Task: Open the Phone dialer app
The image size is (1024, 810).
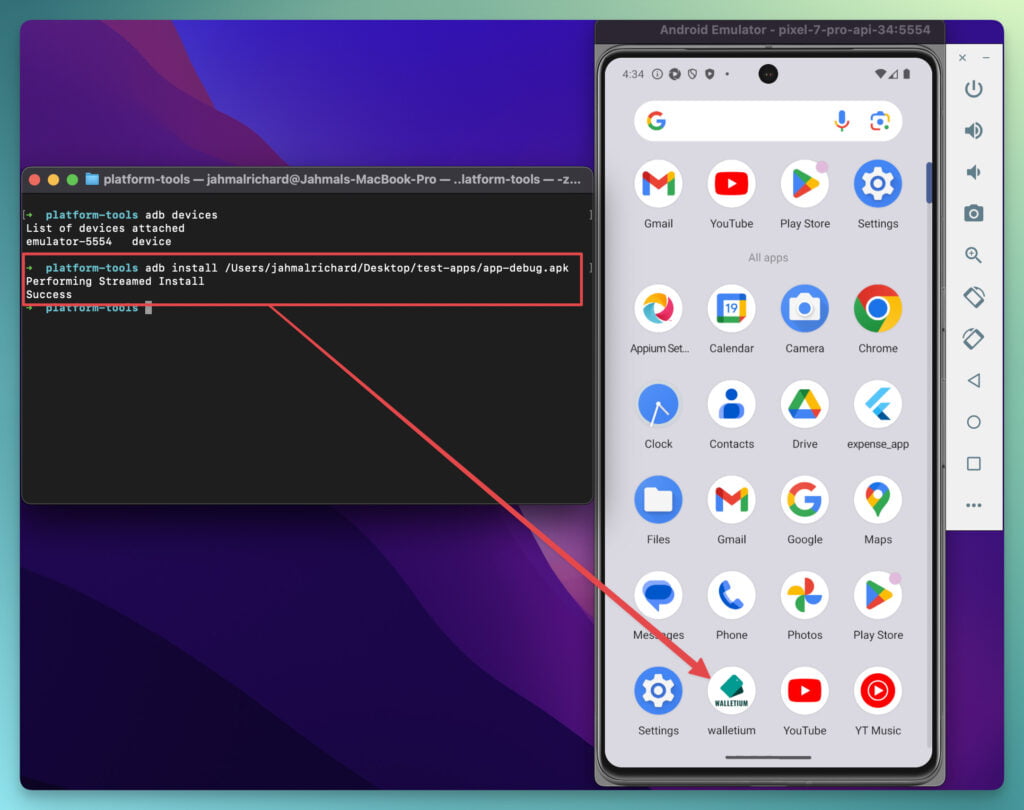Action: [x=731, y=596]
